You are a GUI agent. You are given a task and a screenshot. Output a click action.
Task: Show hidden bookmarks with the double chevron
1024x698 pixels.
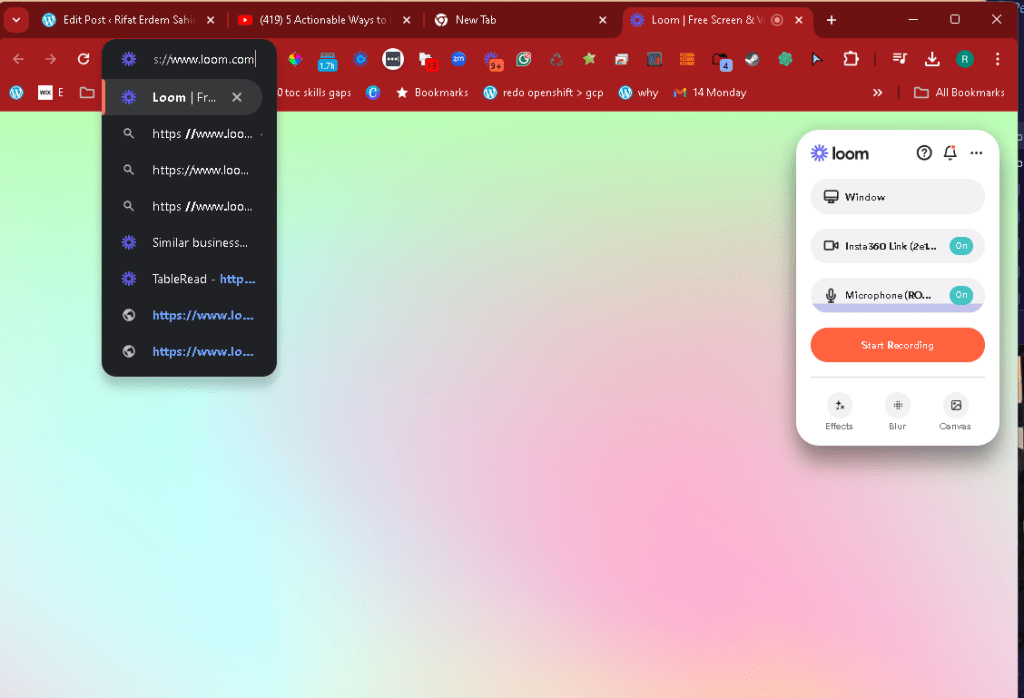click(878, 93)
